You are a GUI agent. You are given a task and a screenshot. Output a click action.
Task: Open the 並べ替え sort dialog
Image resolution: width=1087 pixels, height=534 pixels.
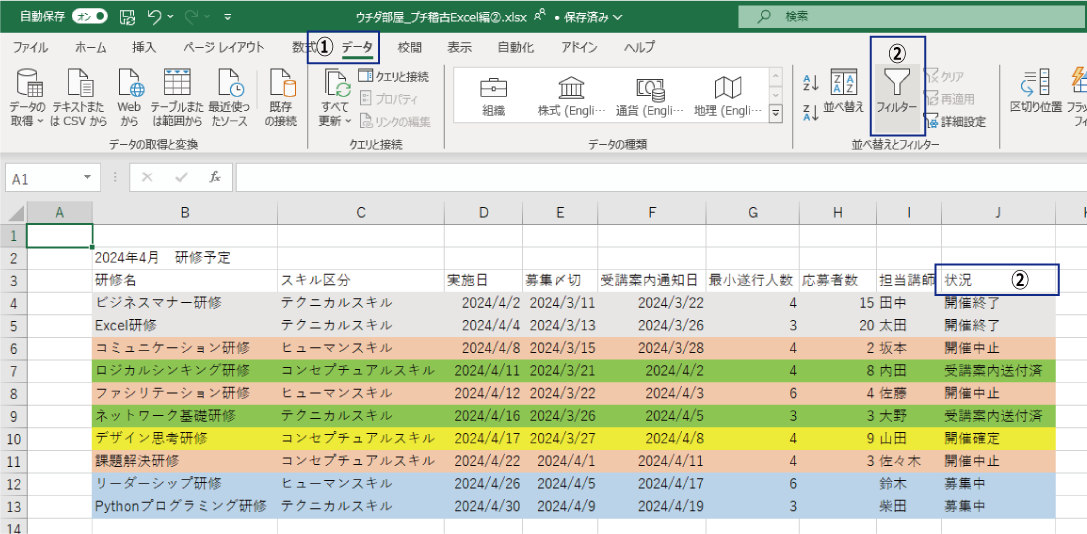click(845, 91)
